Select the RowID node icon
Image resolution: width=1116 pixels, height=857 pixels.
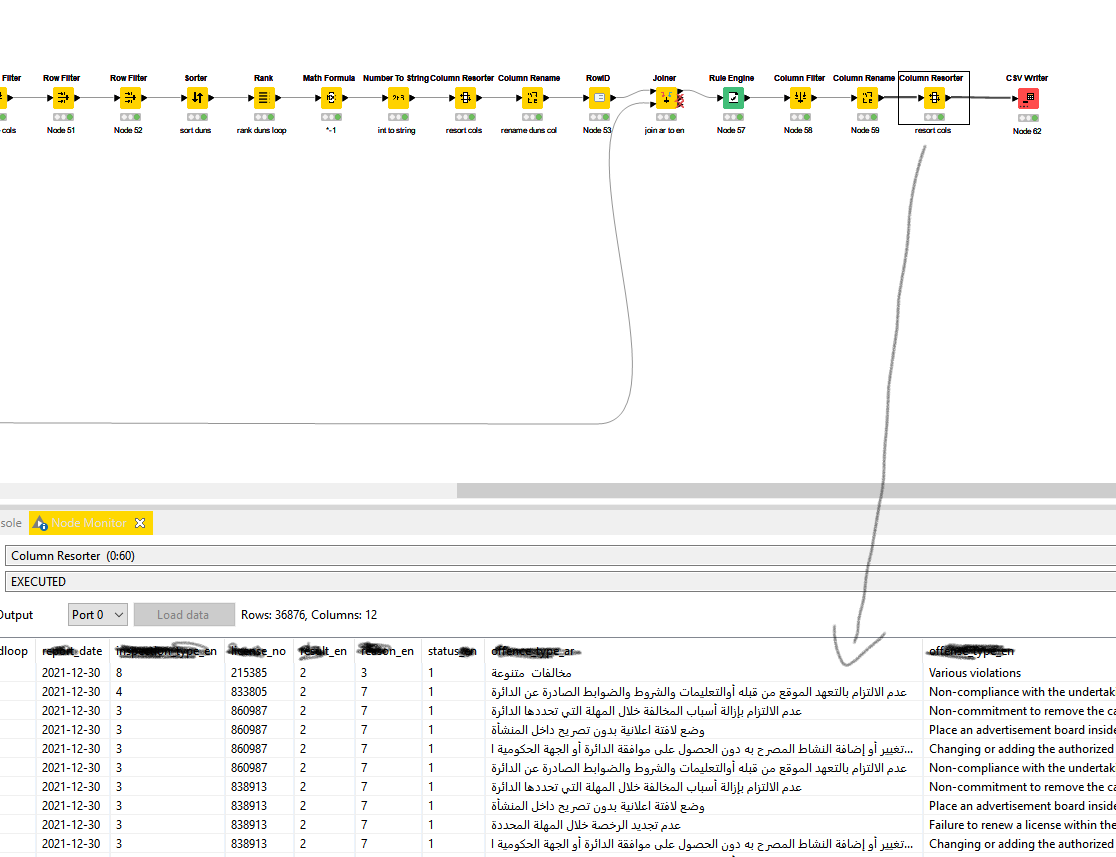tap(598, 98)
